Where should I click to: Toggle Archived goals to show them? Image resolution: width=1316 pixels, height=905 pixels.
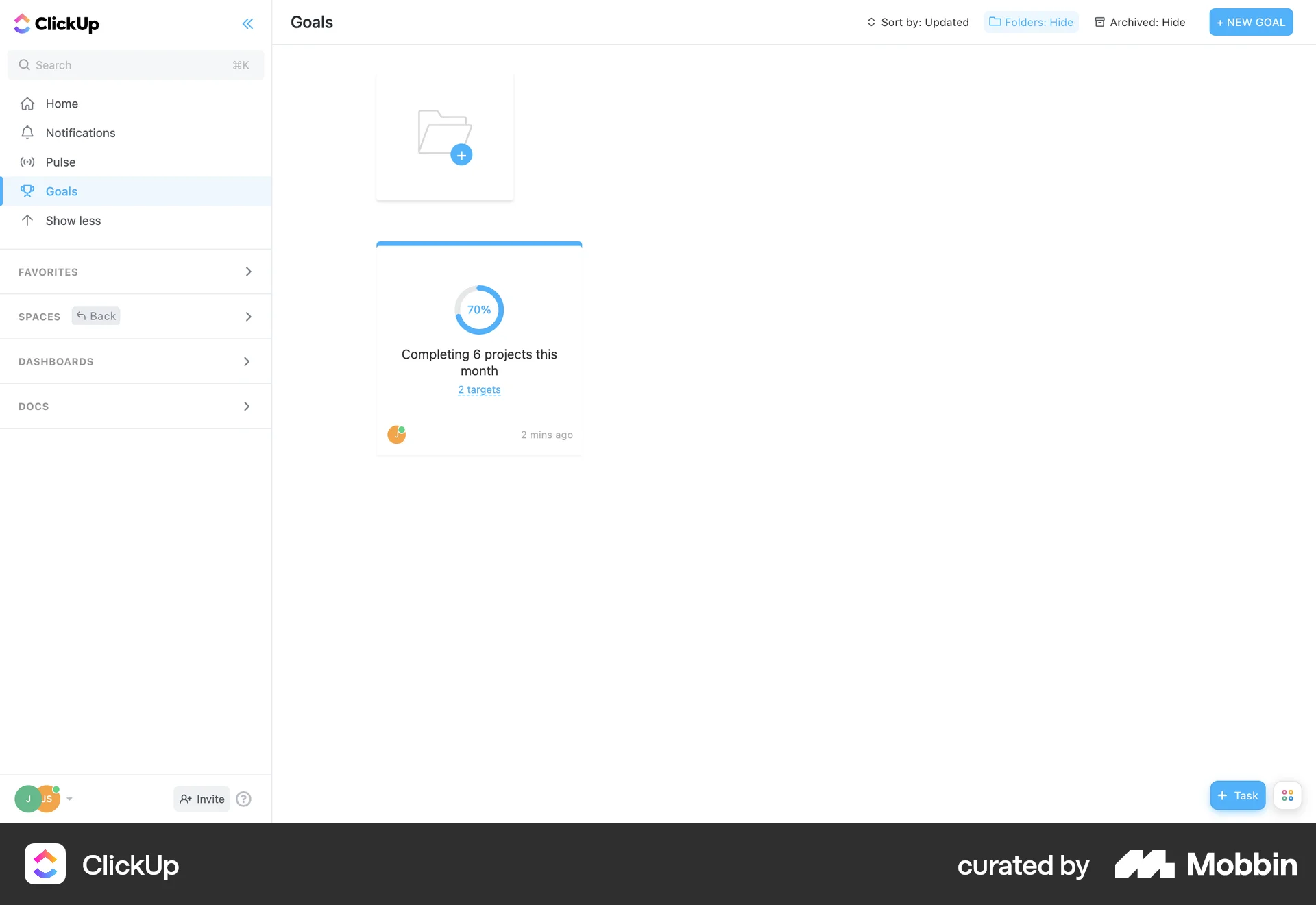tap(1139, 22)
